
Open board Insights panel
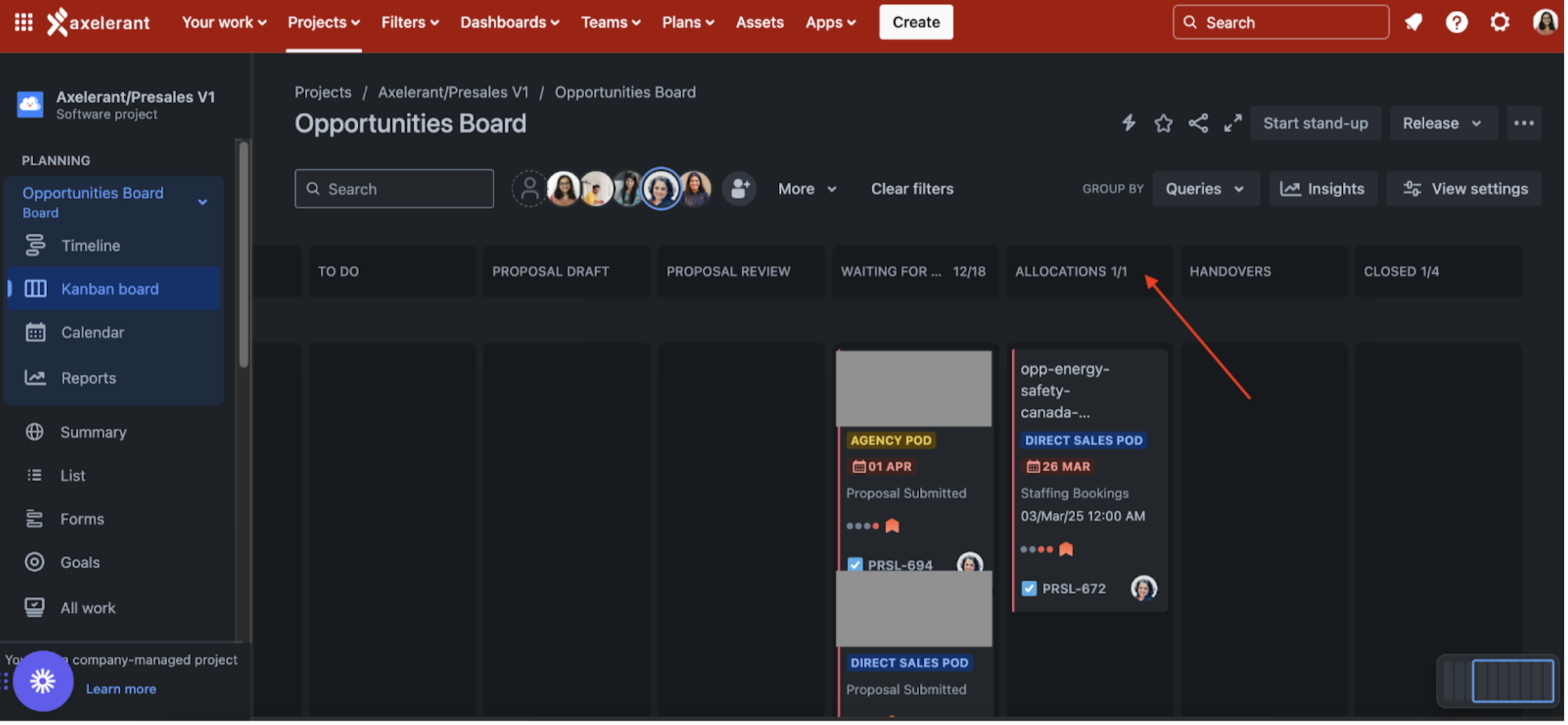coord(1323,188)
